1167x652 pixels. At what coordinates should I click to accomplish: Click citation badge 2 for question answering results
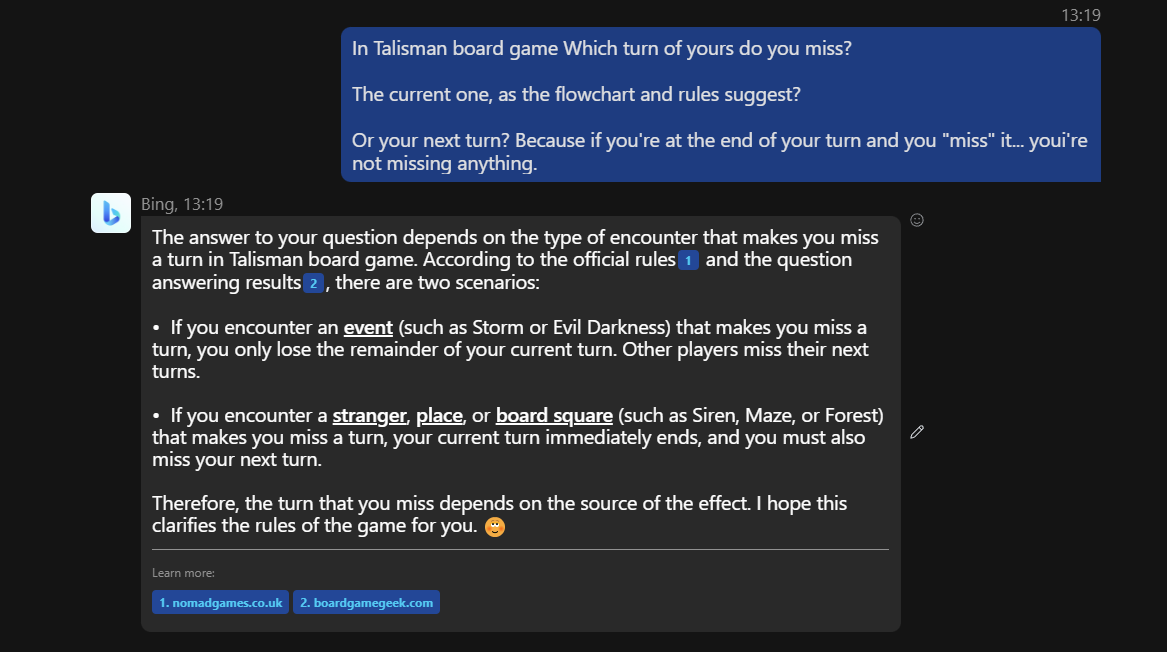coord(312,283)
